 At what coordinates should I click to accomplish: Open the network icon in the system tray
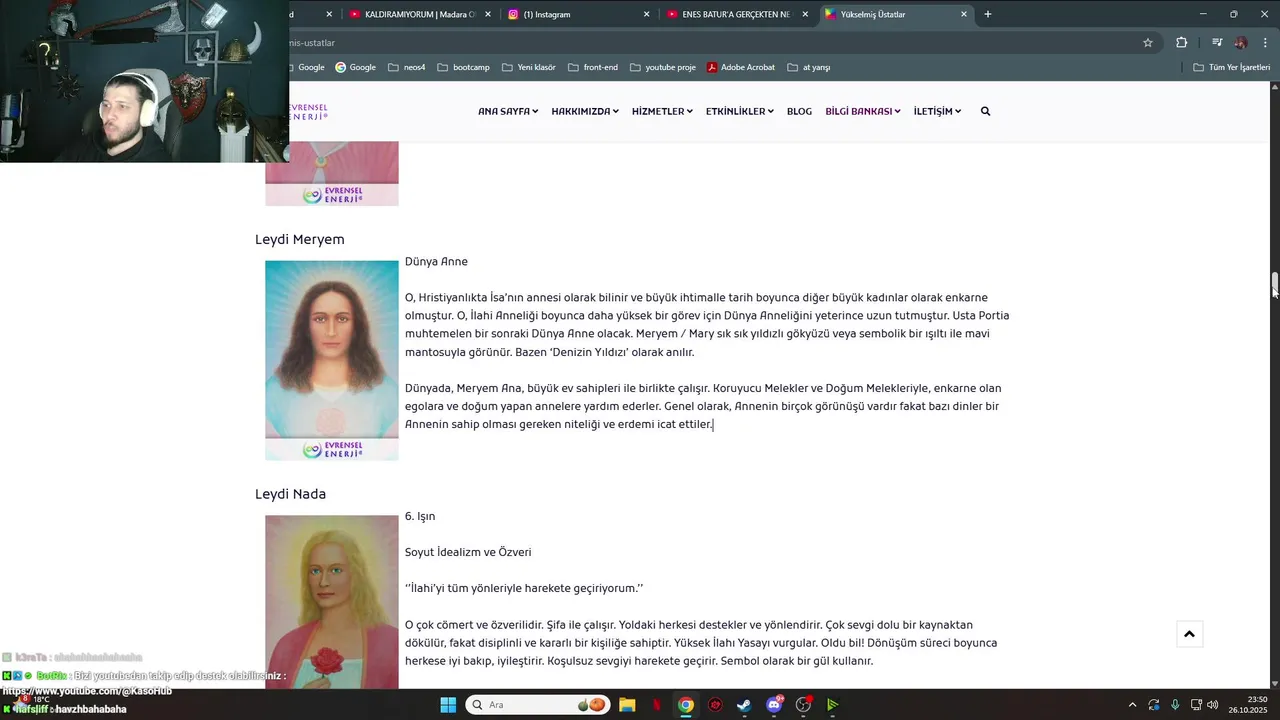[x=1196, y=705]
